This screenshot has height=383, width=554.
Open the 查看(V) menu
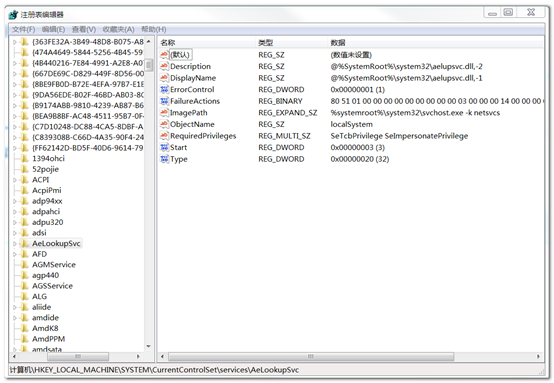pyautogui.click(x=84, y=29)
